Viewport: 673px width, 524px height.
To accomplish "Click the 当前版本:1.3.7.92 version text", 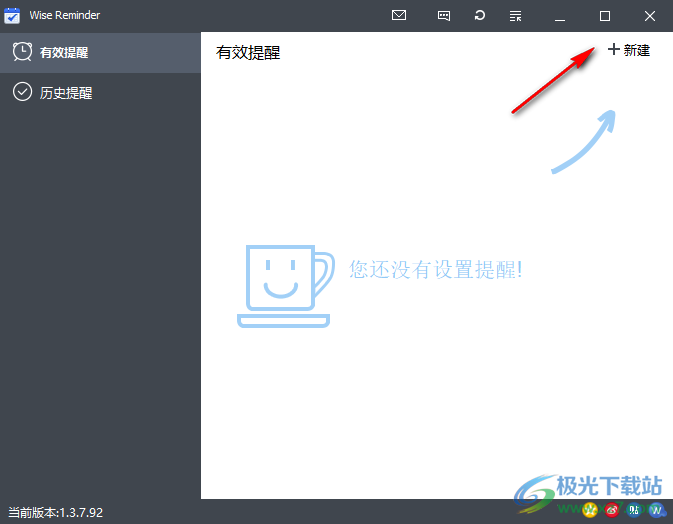I will (56, 512).
